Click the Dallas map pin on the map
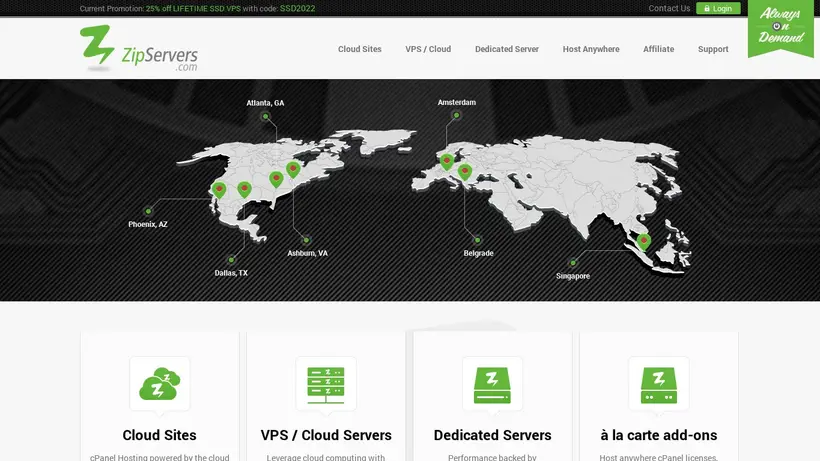Viewport: 820px width, 461px height. (244, 190)
